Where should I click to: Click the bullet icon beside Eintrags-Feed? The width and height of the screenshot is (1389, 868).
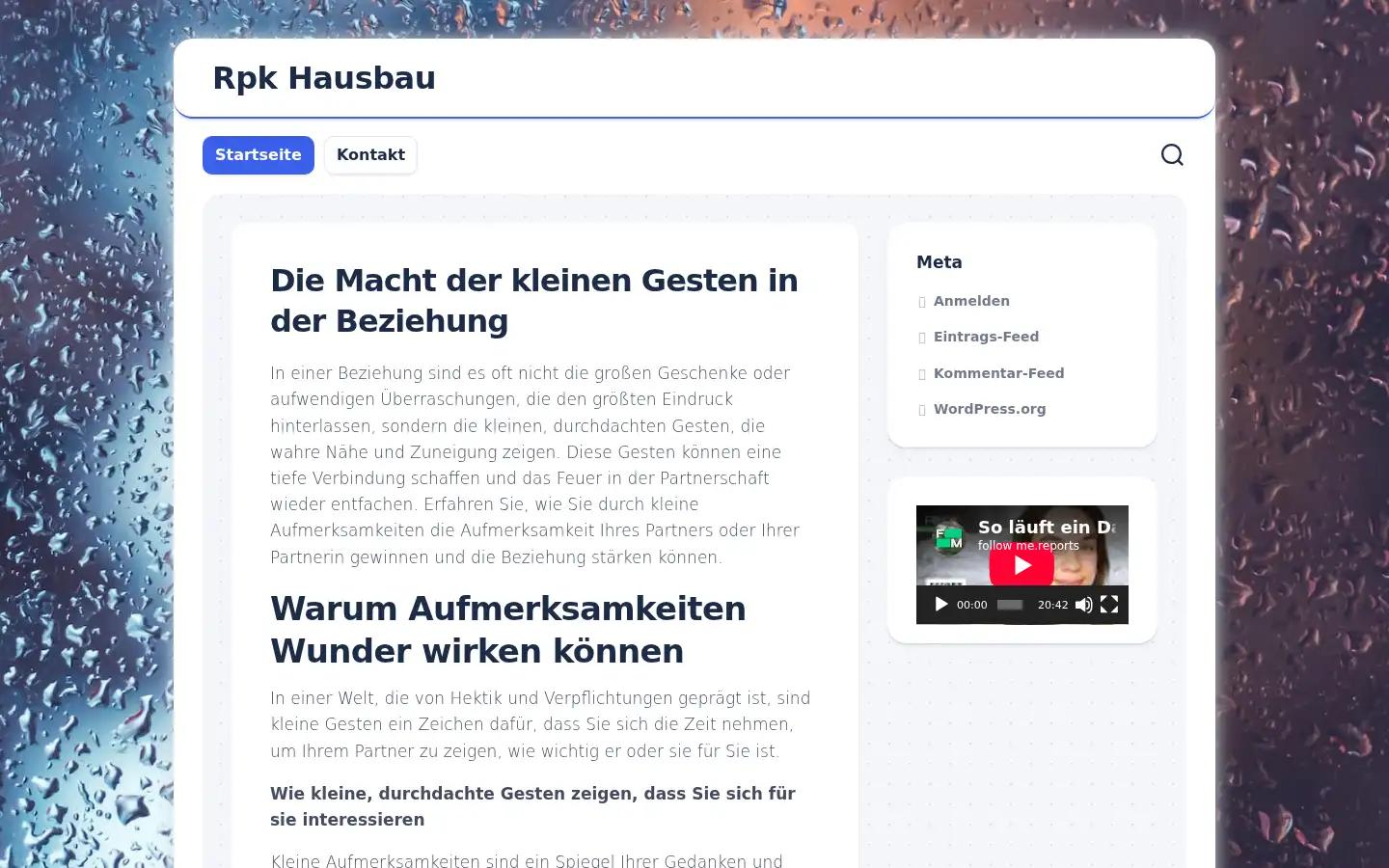coord(922,338)
